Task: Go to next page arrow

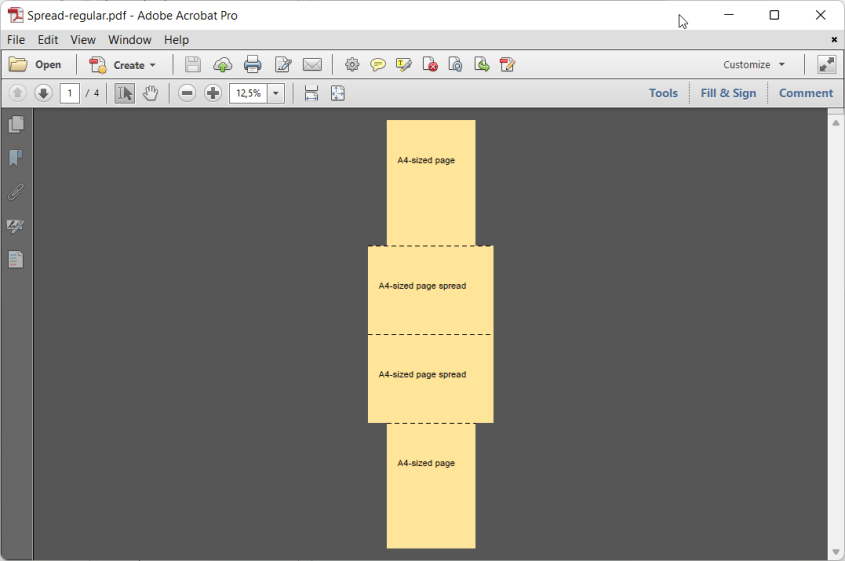Action: pos(43,93)
